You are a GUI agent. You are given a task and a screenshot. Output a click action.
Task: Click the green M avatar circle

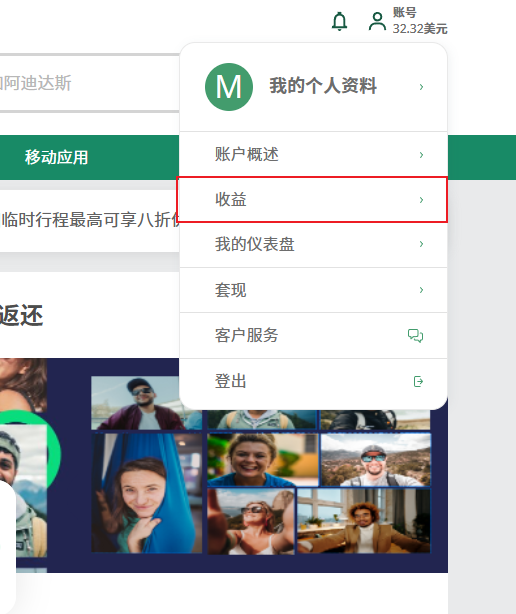(x=229, y=87)
